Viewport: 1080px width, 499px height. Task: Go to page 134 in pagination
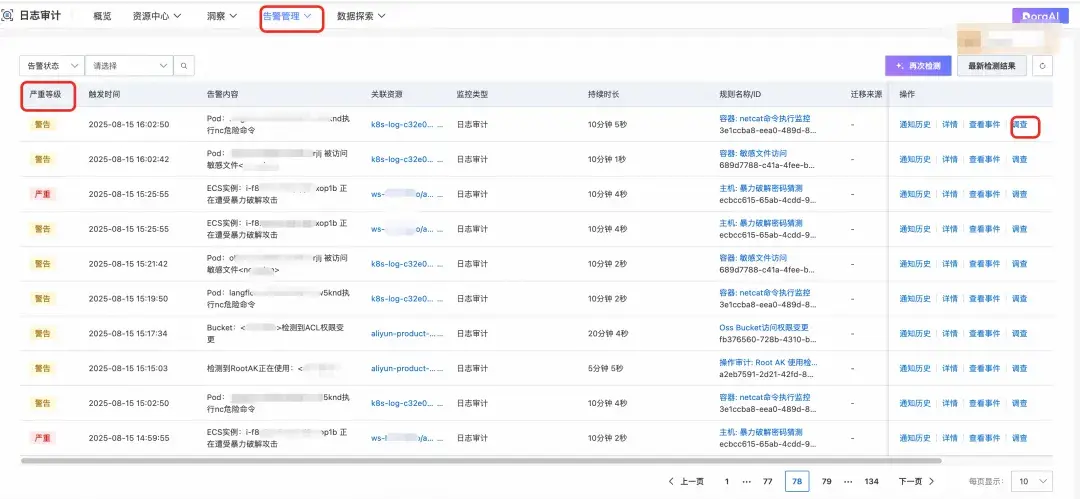tap(871, 481)
